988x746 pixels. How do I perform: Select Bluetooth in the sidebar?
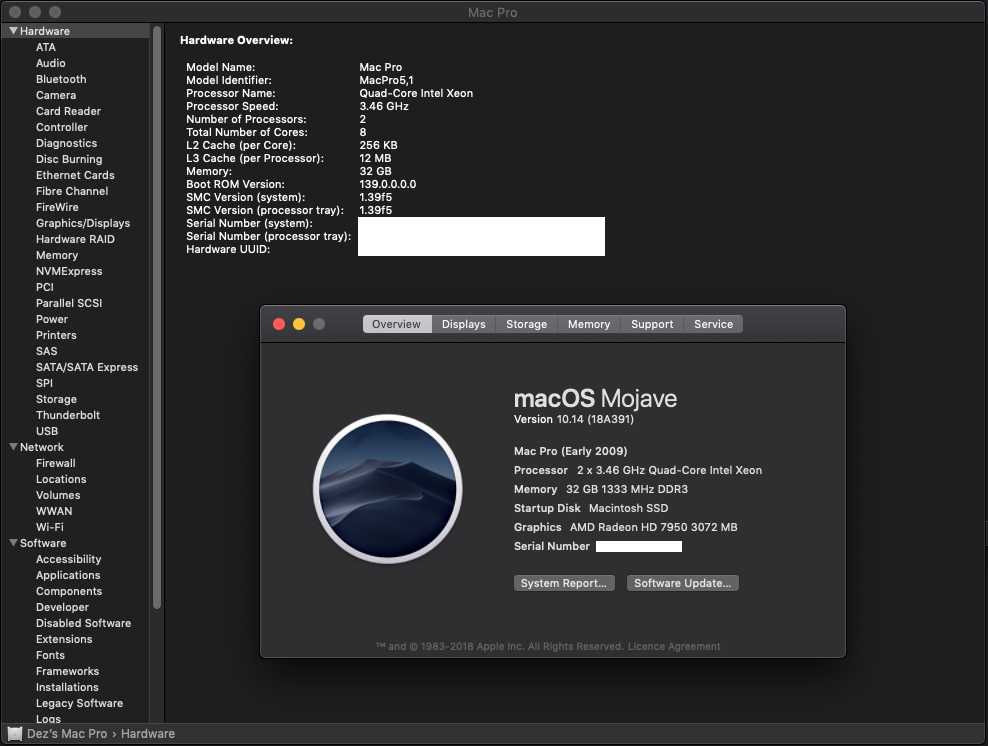tap(61, 79)
